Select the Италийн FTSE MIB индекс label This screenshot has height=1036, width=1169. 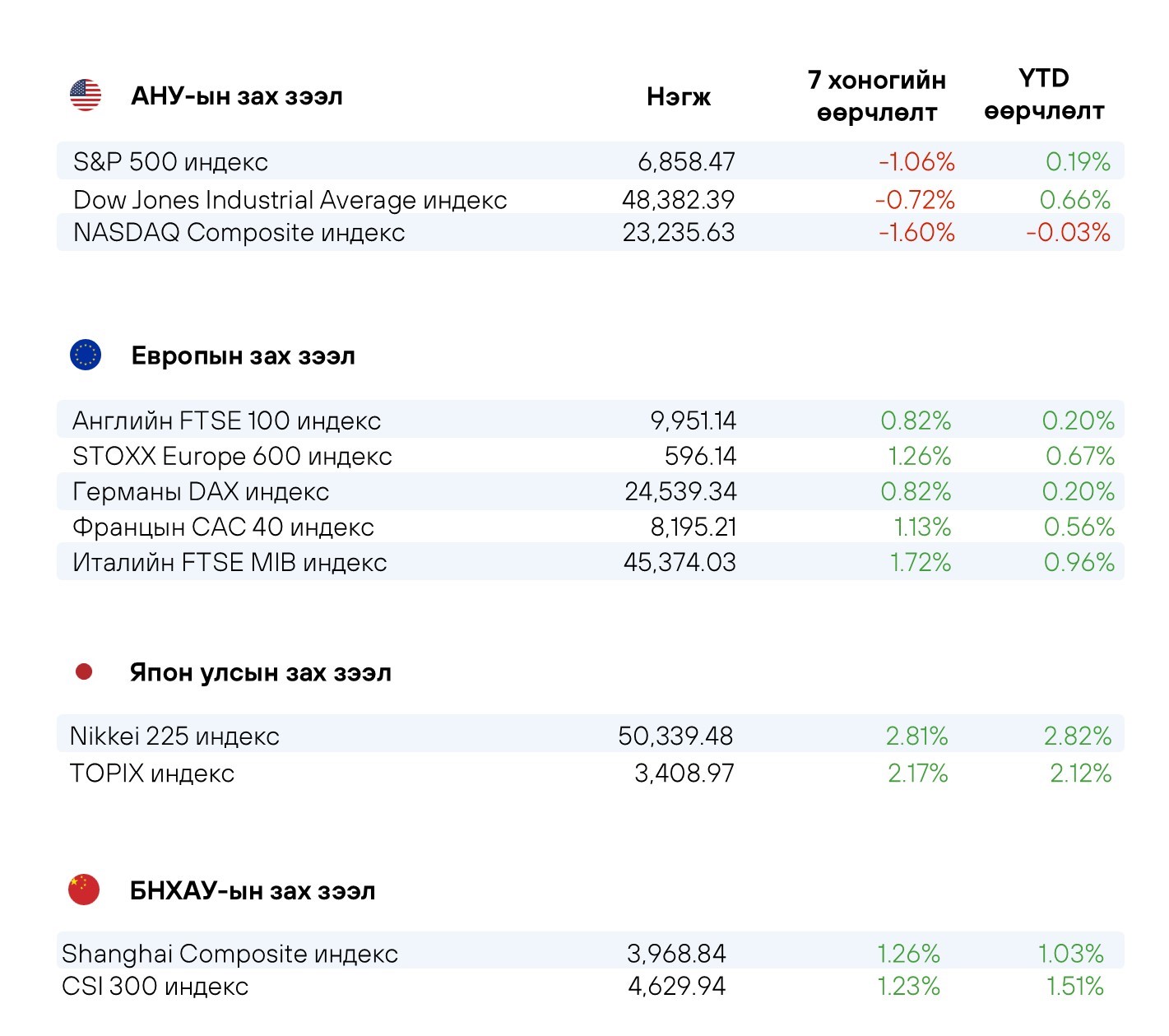[x=230, y=563]
